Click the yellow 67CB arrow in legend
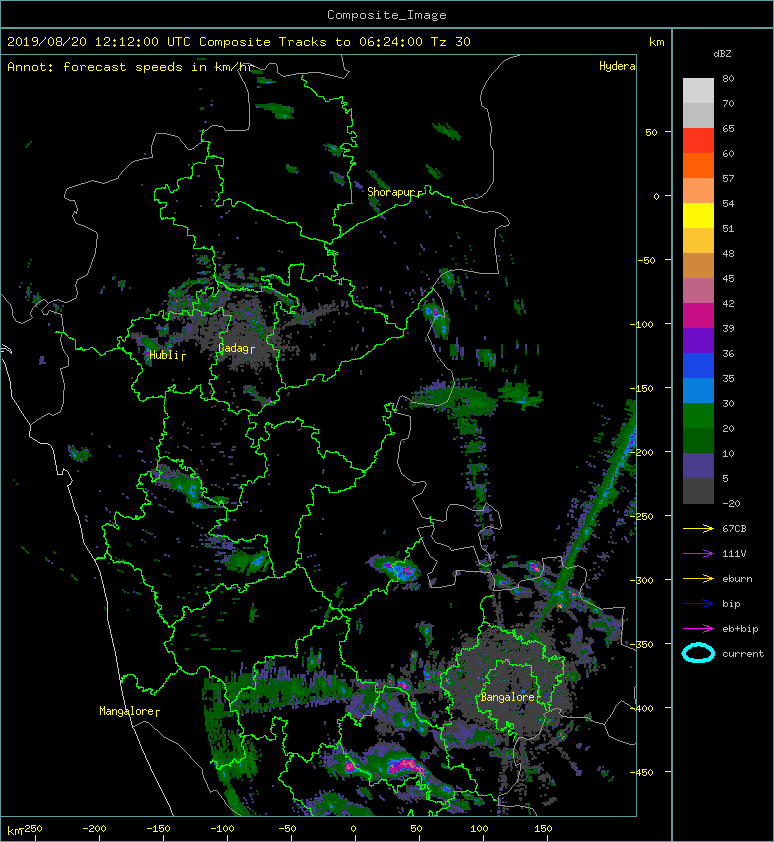 click(x=698, y=528)
